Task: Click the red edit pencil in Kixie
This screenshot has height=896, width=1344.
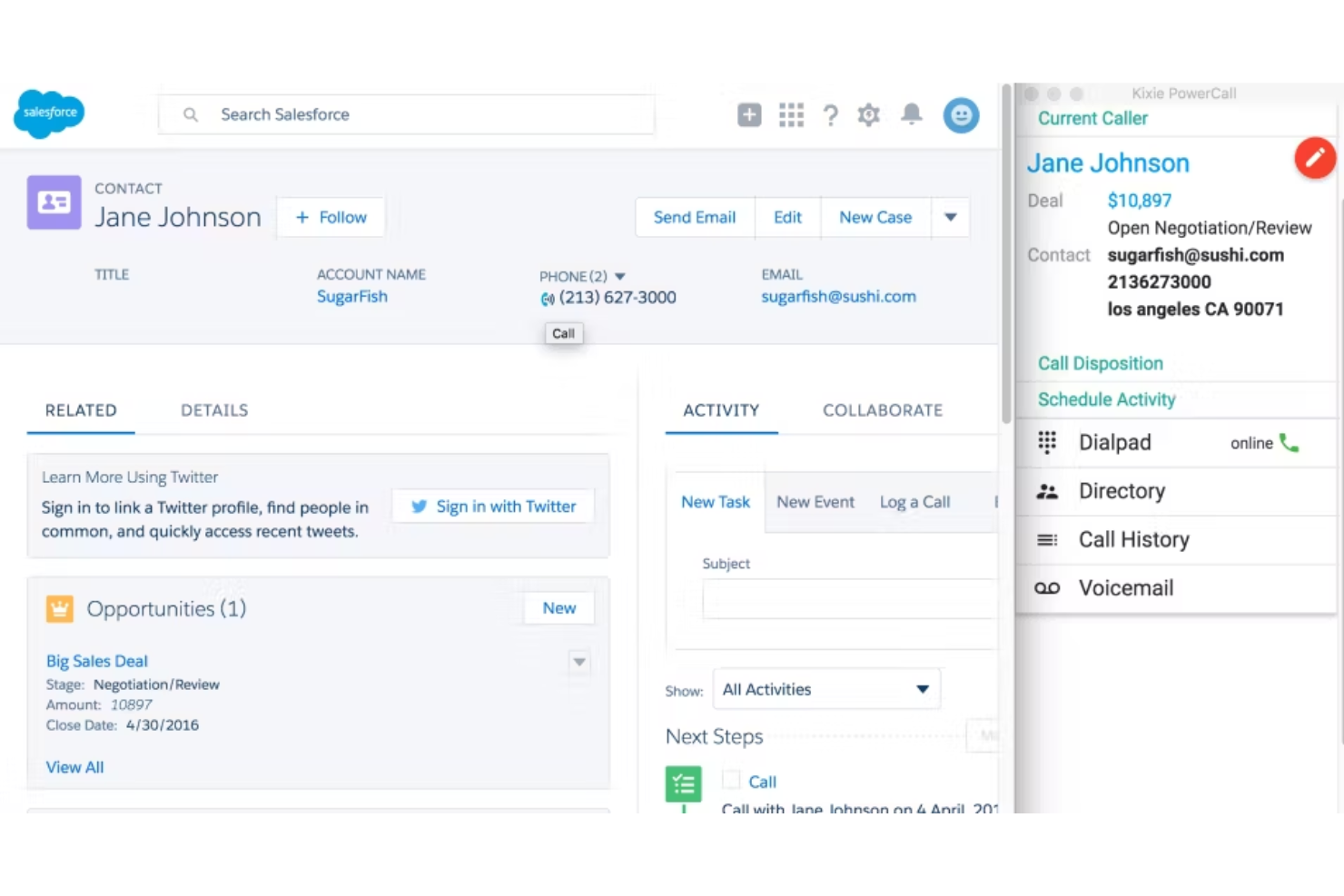Action: pos(1314,158)
